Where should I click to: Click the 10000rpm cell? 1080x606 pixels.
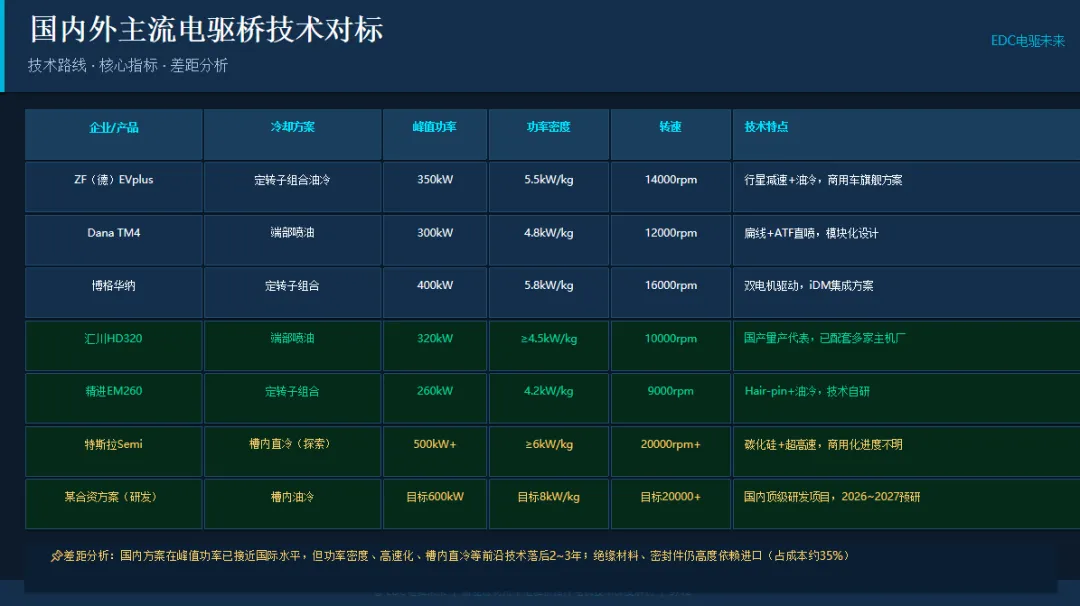671,345
